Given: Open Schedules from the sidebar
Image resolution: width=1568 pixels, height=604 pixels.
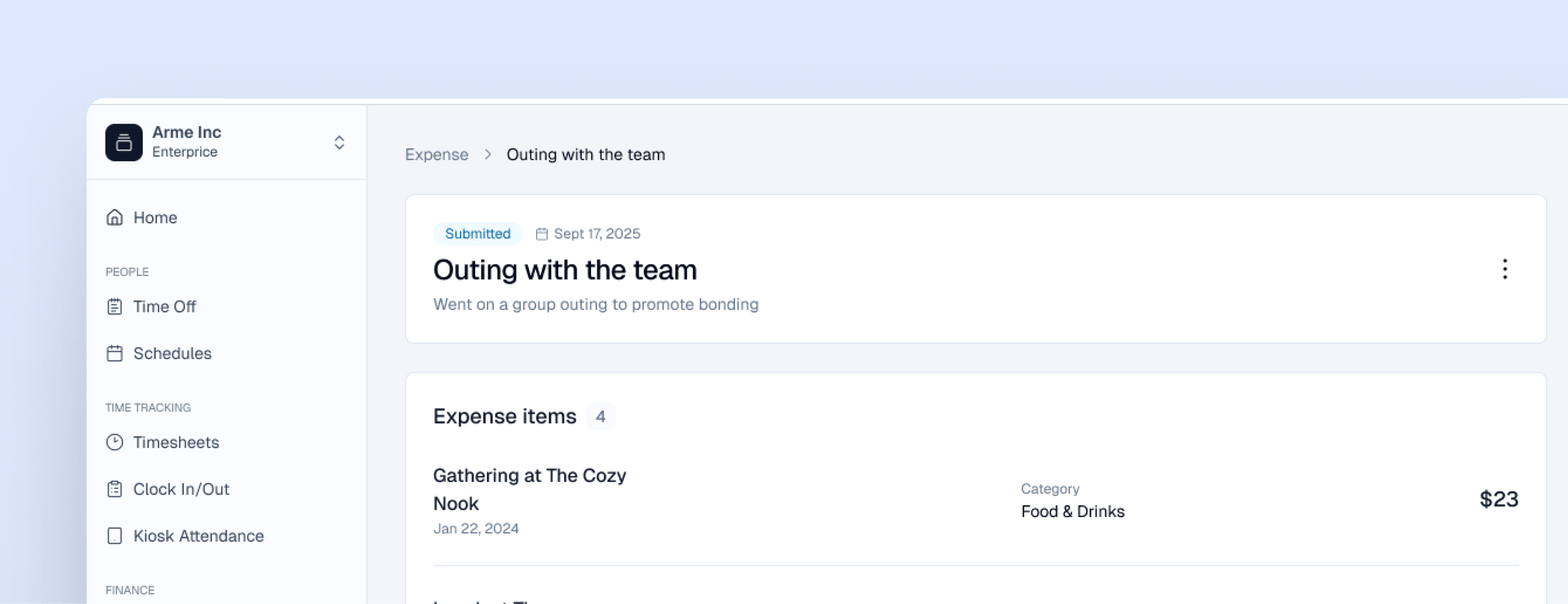Looking at the screenshot, I should (172, 353).
